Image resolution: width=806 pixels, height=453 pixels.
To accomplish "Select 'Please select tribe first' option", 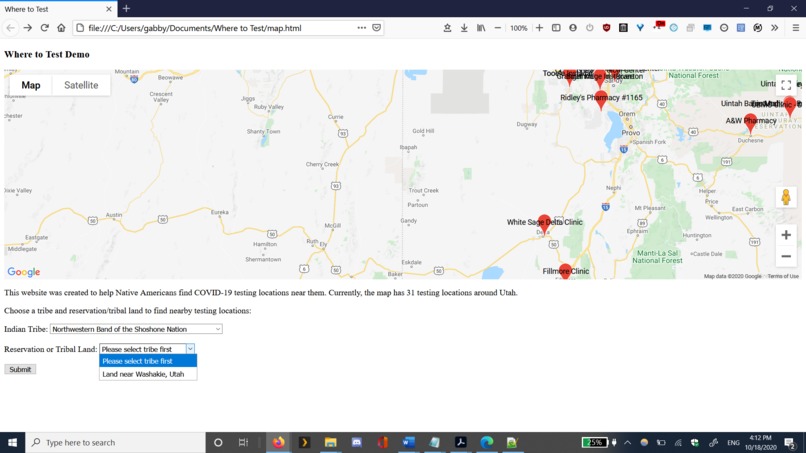I will pos(148,361).
